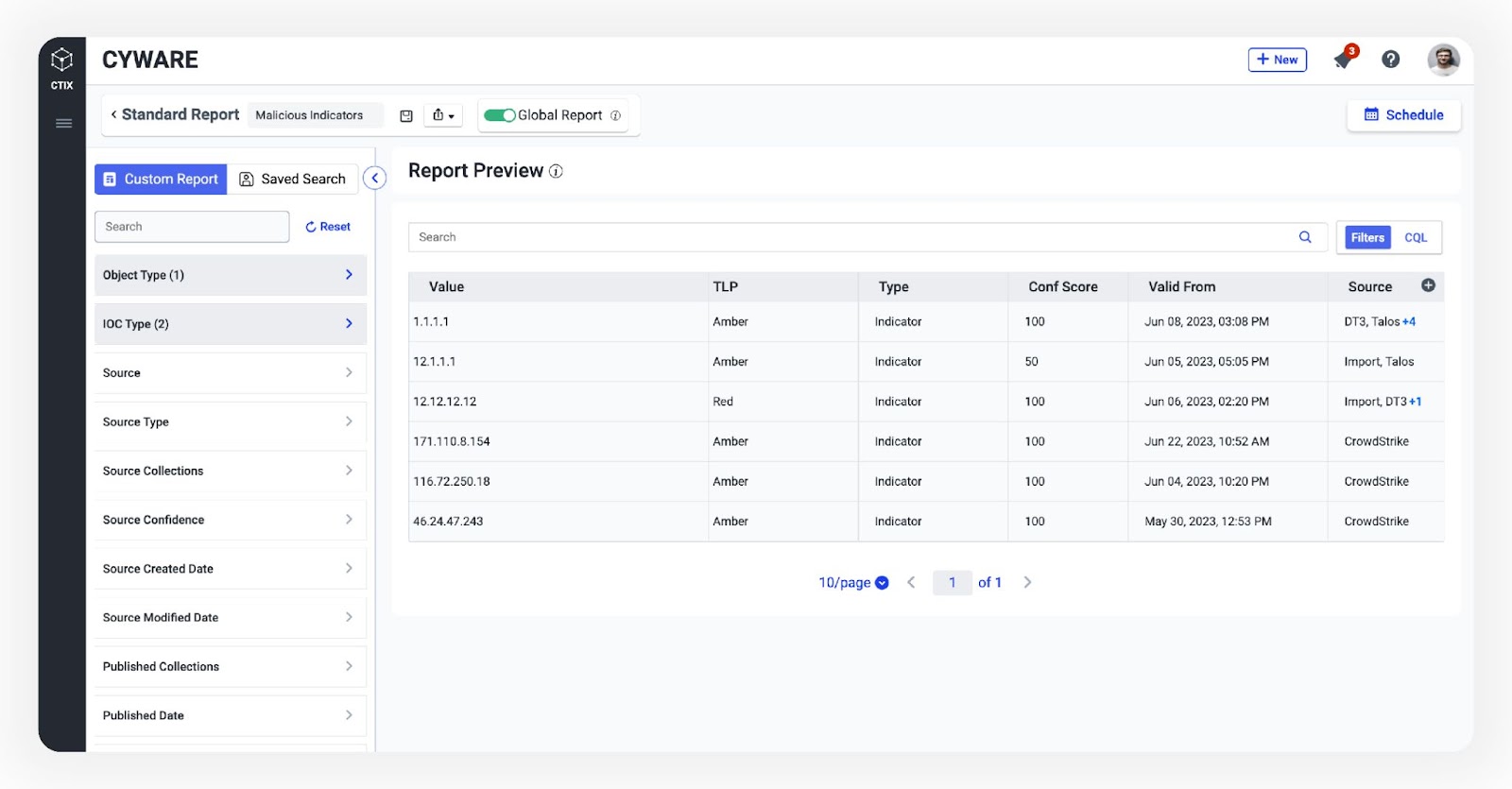Expand the Object Type (1) filter
1512x789 pixels.
(x=231, y=275)
